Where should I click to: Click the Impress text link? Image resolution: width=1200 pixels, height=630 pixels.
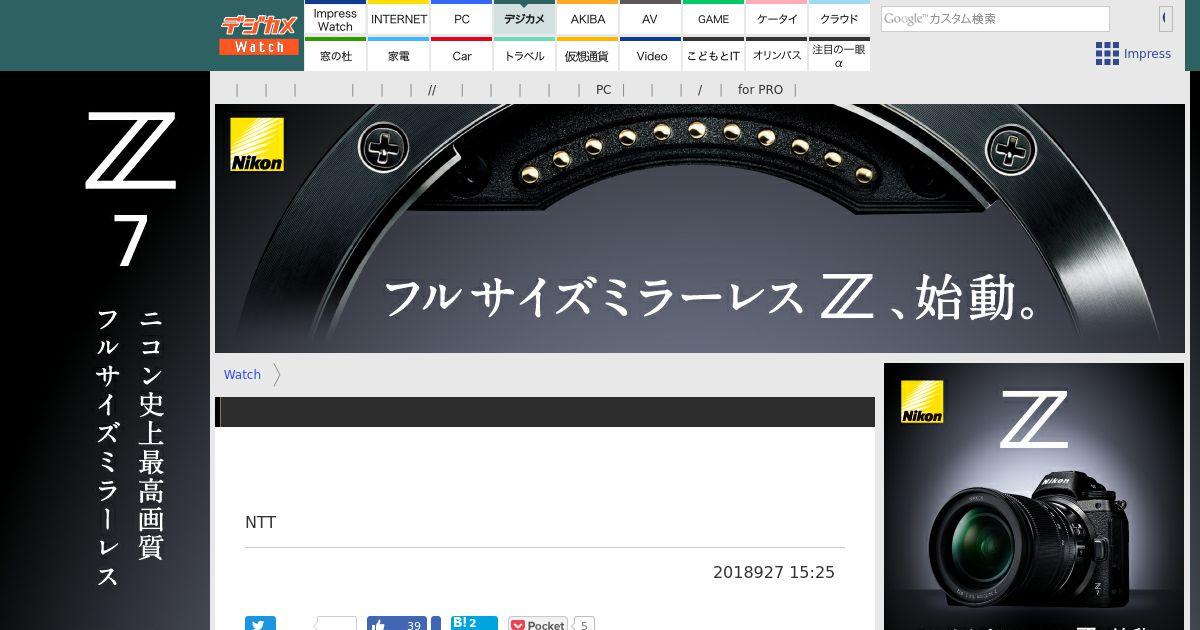[1147, 54]
